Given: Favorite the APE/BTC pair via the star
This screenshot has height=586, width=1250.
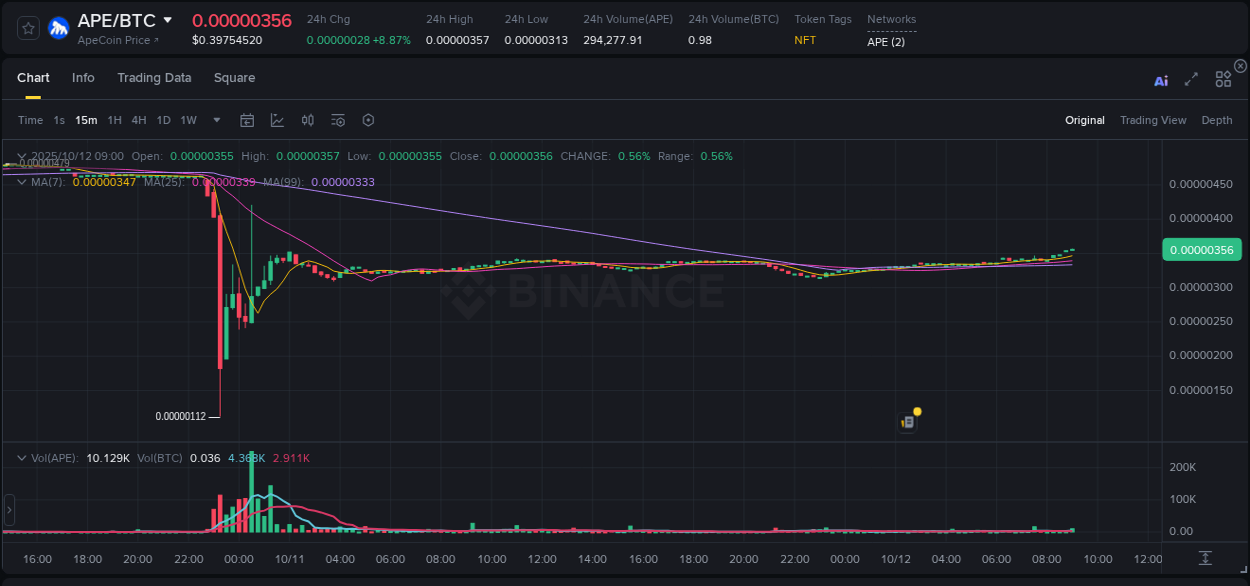Looking at the screenshot, I should [x=27, y=27].
